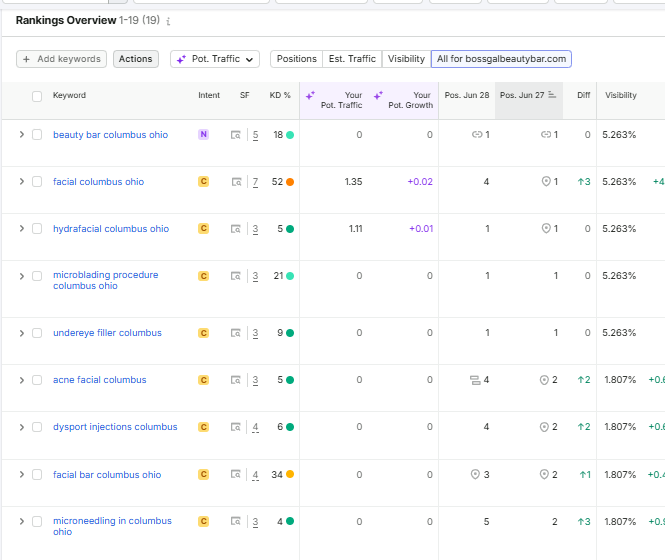Click the sparkle icon beside Your Pot. Traffic header
Screen dimensions: 665x560
point(310,95)
